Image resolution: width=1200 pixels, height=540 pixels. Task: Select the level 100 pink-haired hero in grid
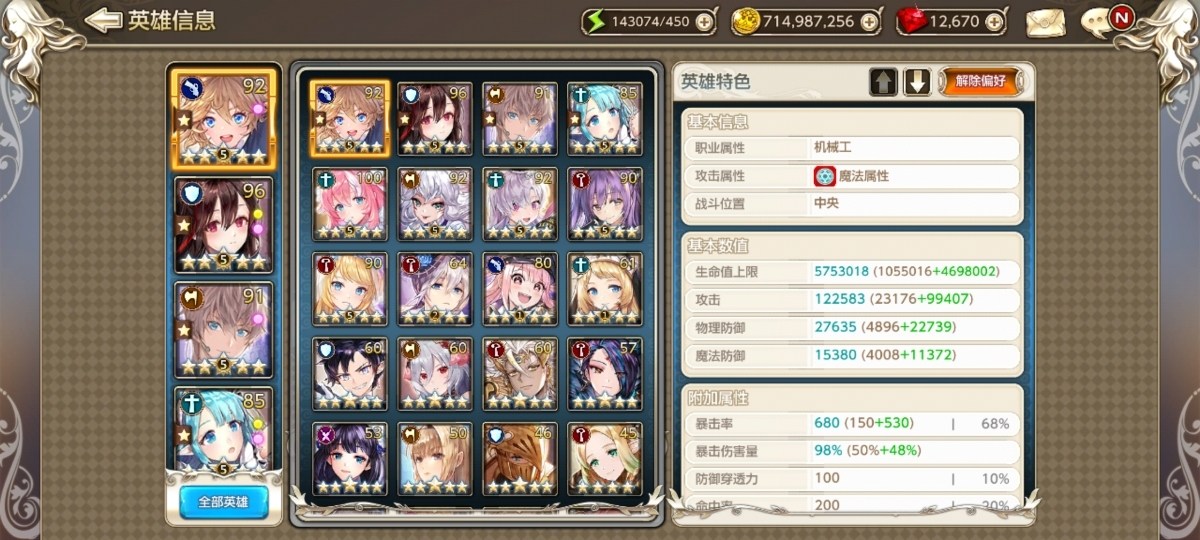[350, 204]
